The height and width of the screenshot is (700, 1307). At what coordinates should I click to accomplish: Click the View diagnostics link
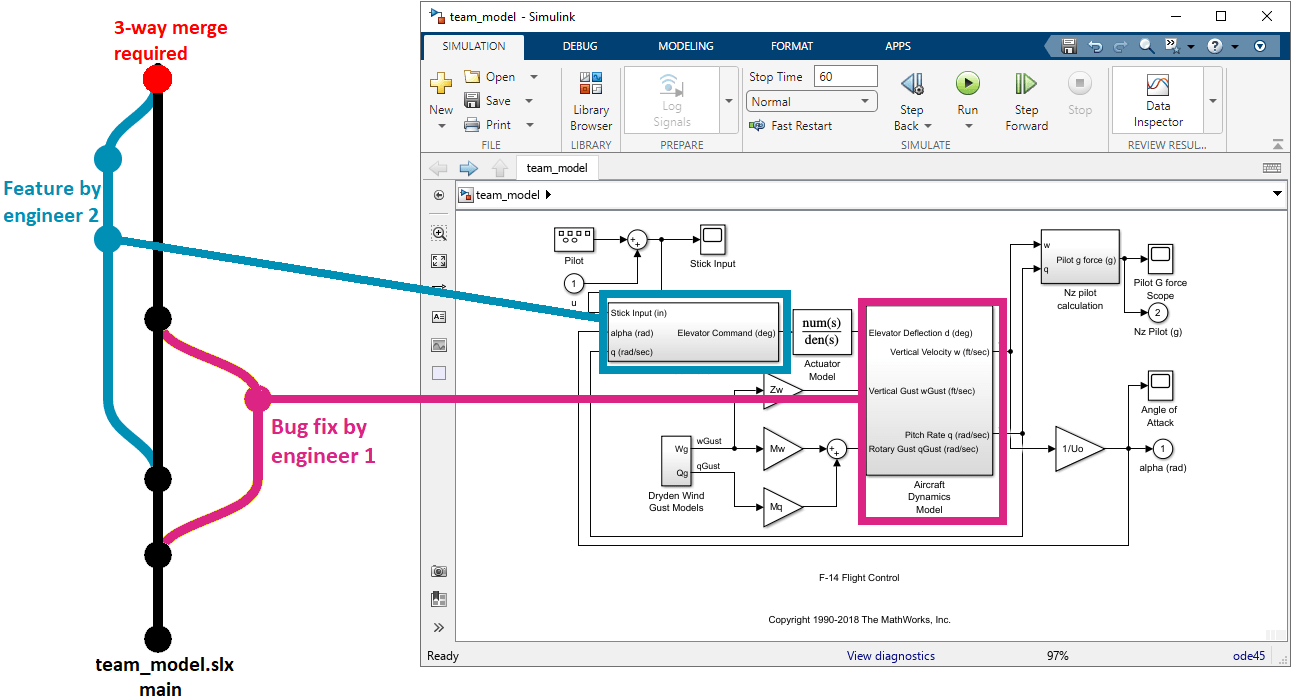[x=890, y=656]
